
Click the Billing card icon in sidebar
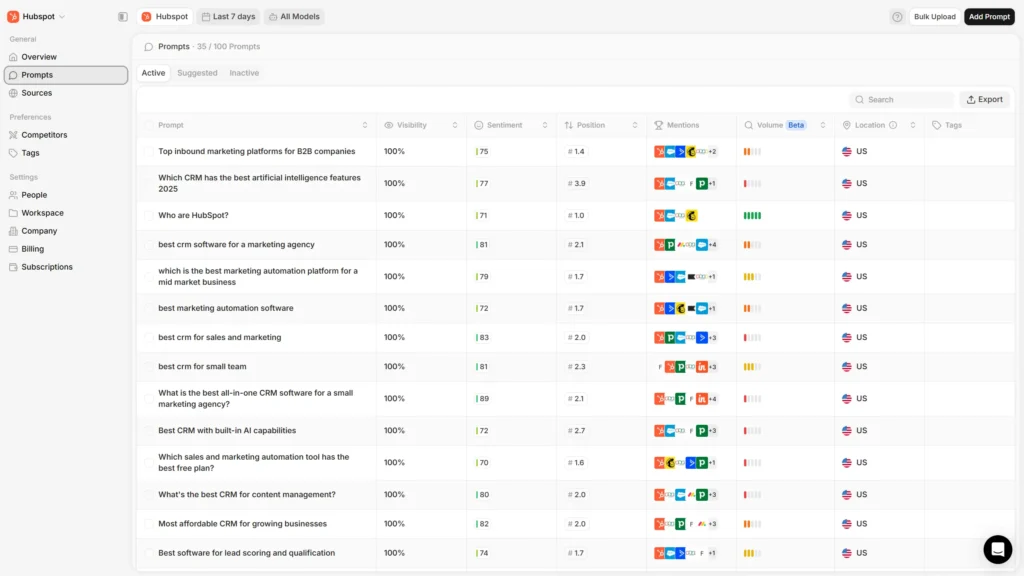click(13, 249)
